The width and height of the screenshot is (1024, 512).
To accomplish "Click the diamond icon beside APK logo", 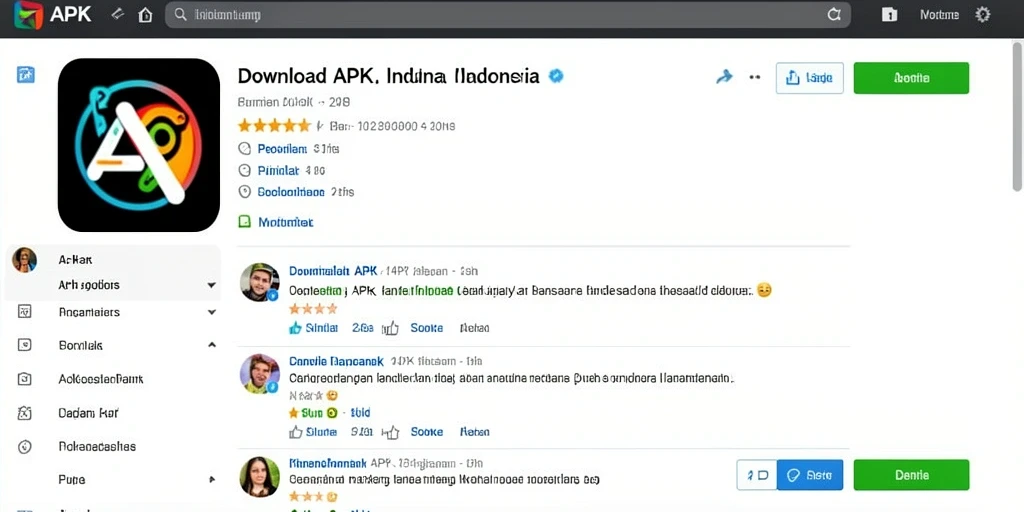I will point(118,13).
